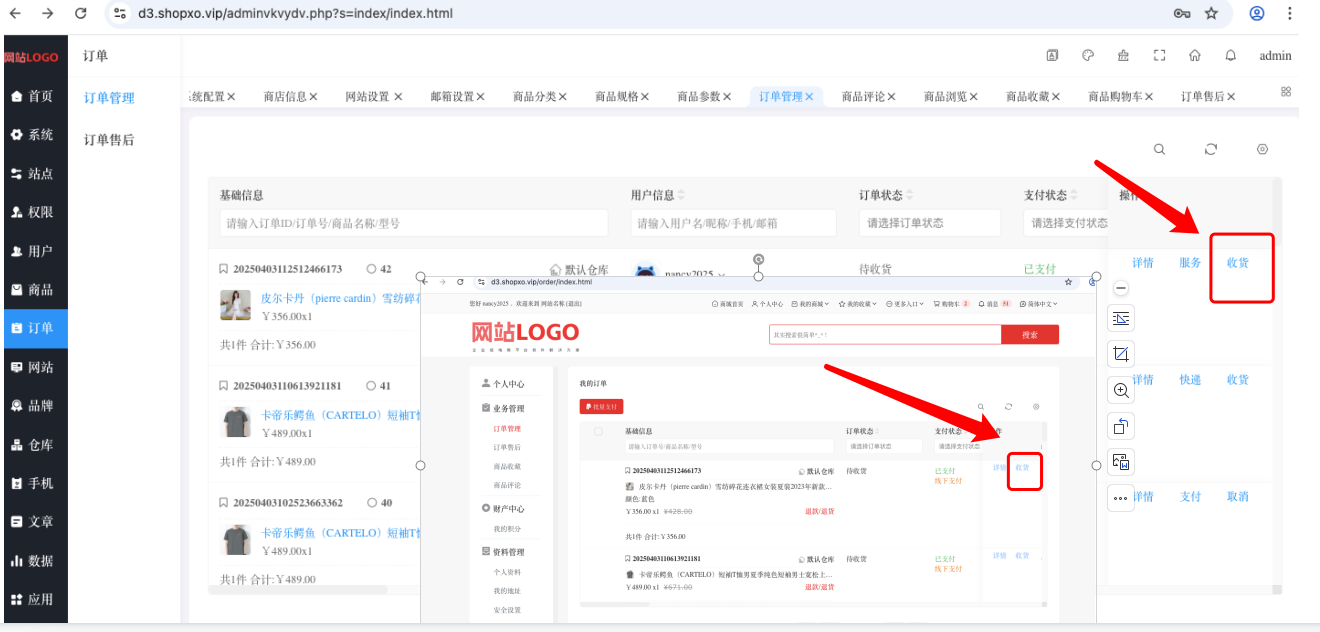Click the magnifier icon above the admin order table
The image size is (1320, 632).
[1160, 149]
